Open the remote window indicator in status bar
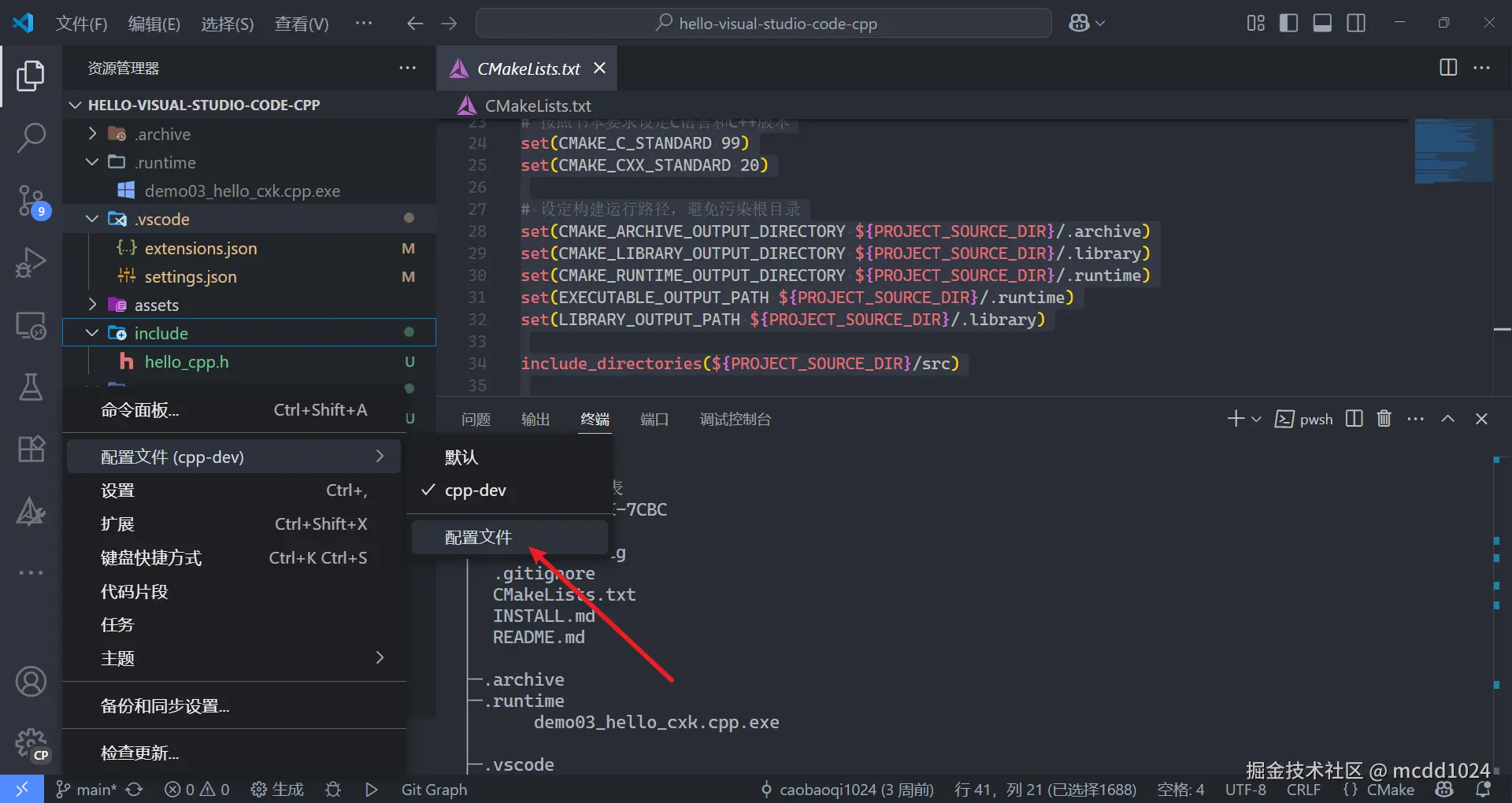Screen dimensions: 1512x803 22,789
